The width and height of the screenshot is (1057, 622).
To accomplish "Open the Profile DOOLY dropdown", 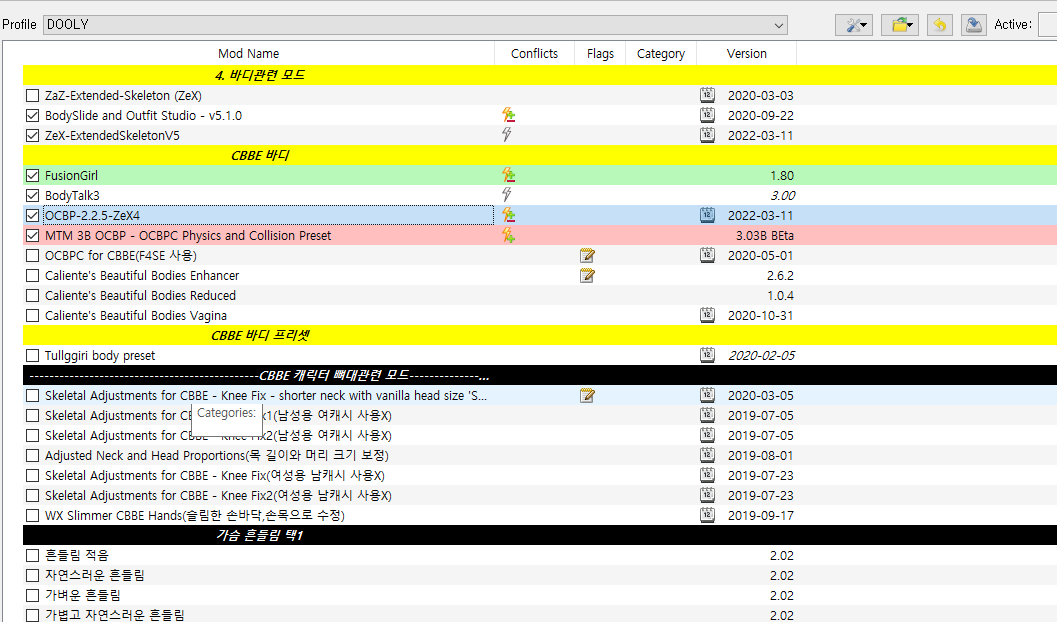I will 415,25.
